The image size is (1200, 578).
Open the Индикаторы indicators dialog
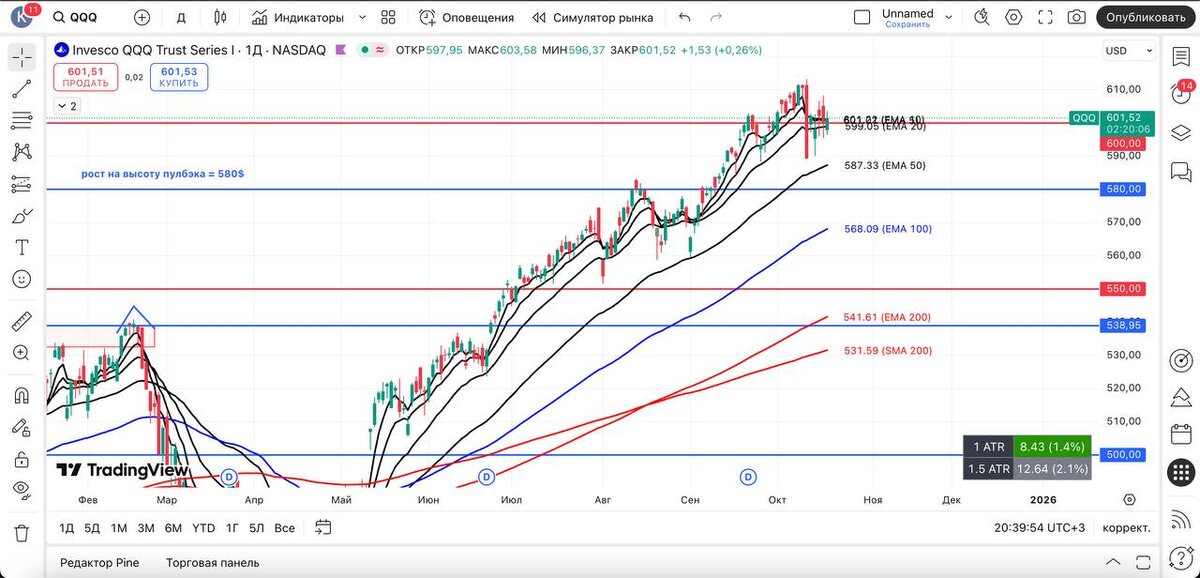coord(298,17)
